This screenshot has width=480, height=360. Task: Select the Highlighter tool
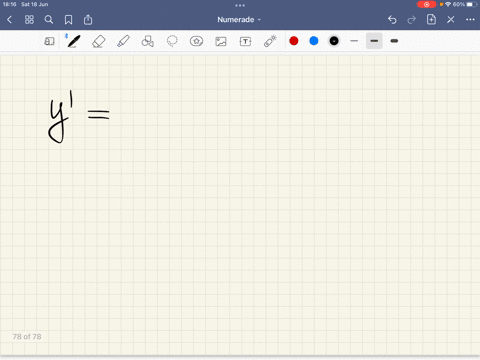click(x=123, y=41)
